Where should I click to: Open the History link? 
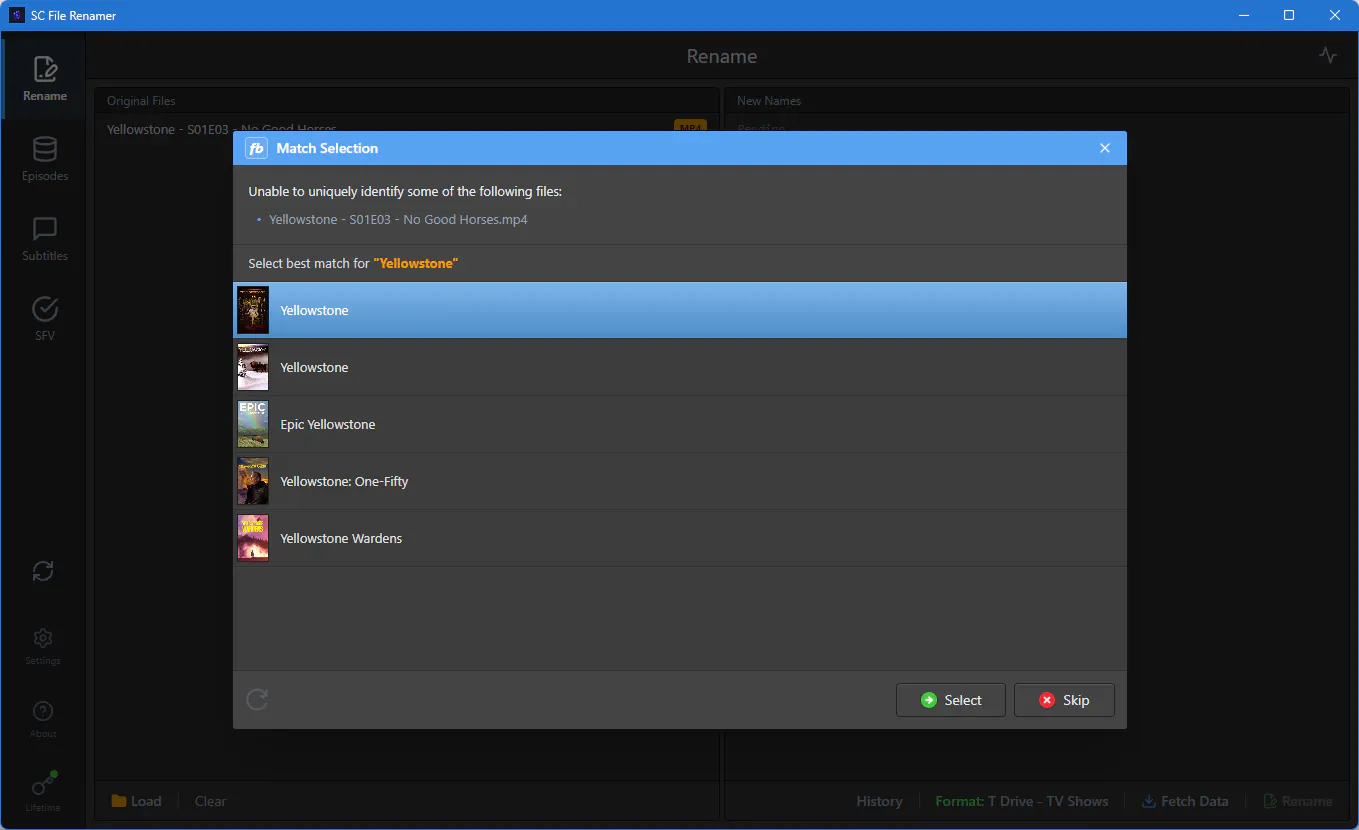(x=879, y=801)
